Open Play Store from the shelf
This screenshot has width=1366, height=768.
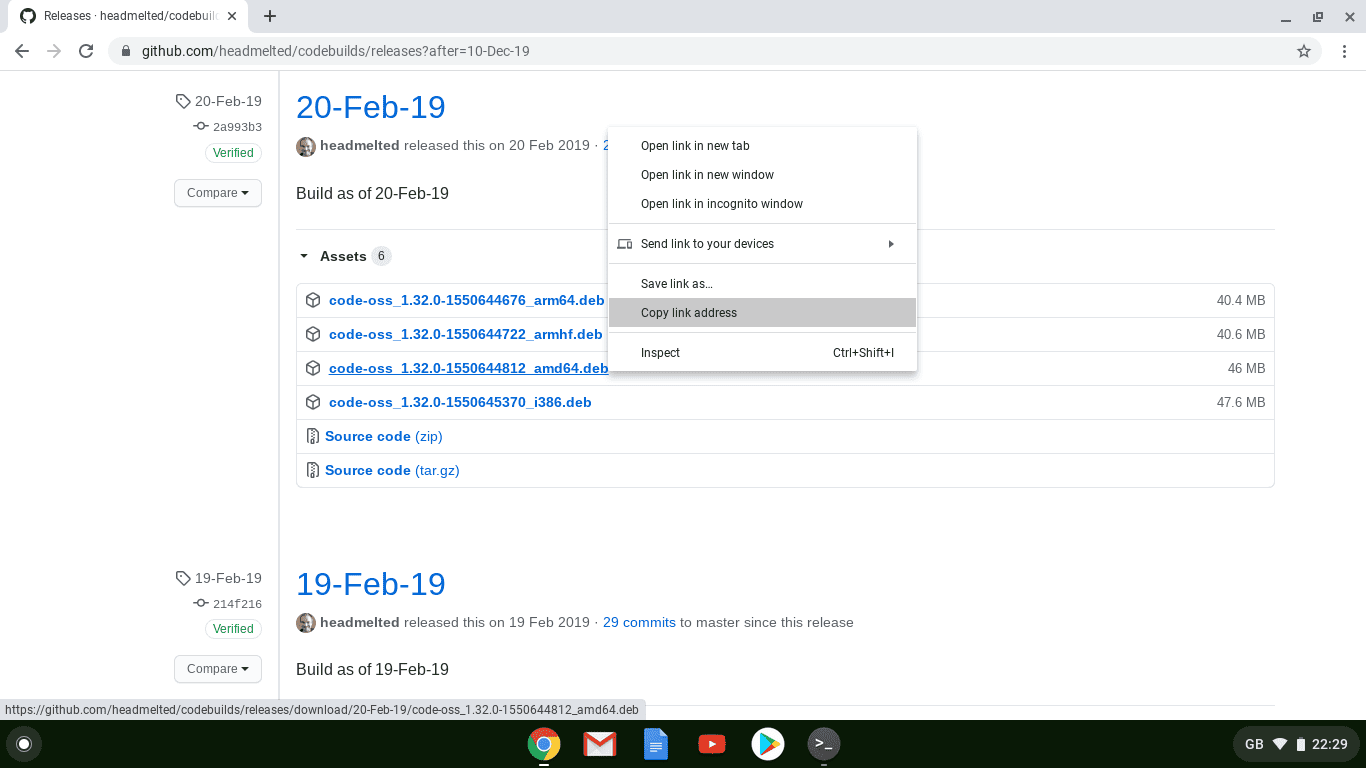coord(768,744)
